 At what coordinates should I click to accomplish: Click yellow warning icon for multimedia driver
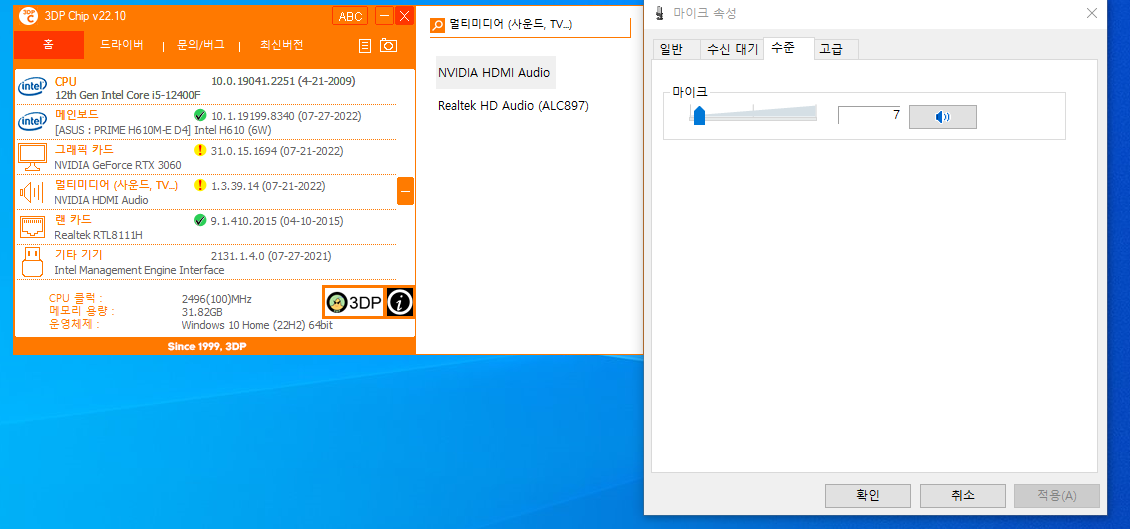200,185
